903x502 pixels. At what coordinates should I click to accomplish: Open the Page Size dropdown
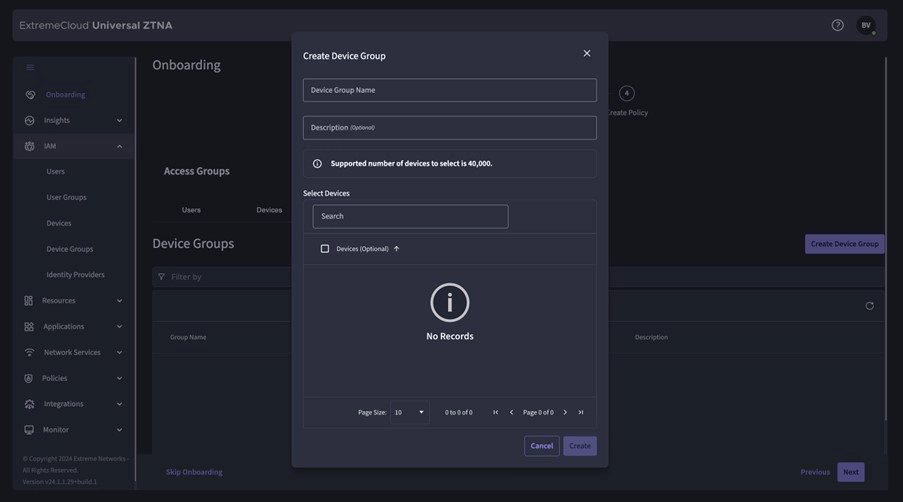(409, 412)
